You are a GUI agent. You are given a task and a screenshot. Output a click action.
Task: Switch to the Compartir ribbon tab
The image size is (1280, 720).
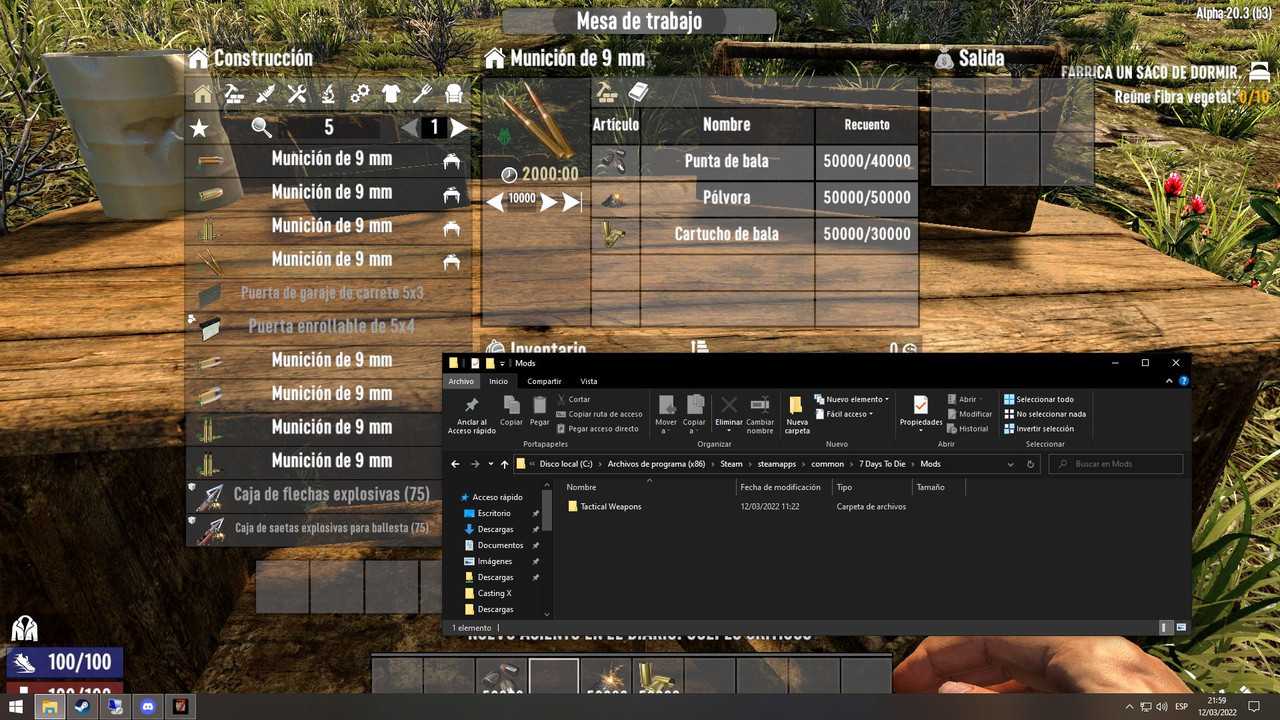(544, 381)
